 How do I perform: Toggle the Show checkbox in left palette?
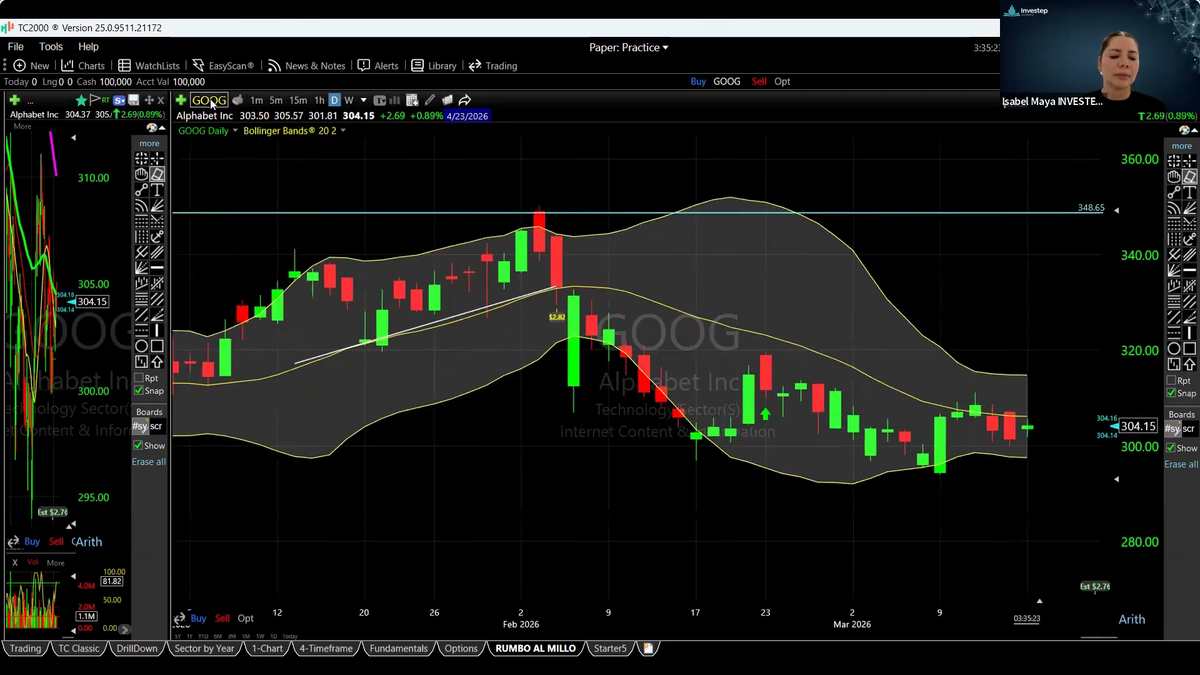140,445
